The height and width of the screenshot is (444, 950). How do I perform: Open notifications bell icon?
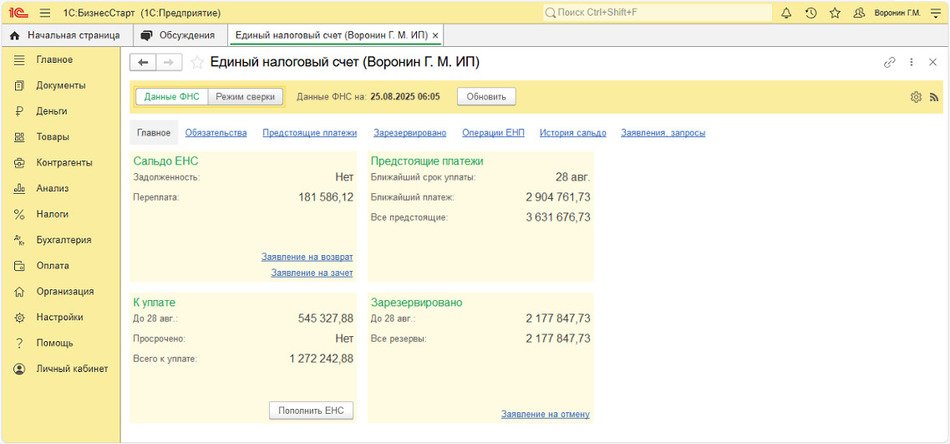click(786, 13)
